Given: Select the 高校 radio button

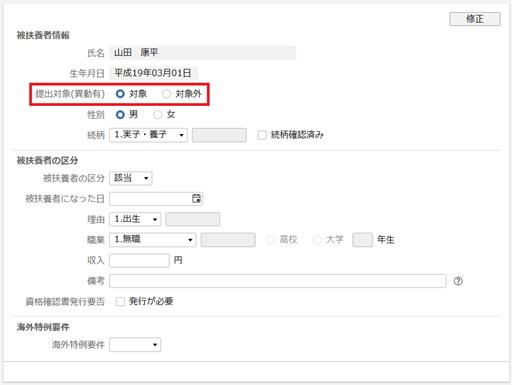Looking at the screenshot, I should pyautogui.click(x=271, y=240).
